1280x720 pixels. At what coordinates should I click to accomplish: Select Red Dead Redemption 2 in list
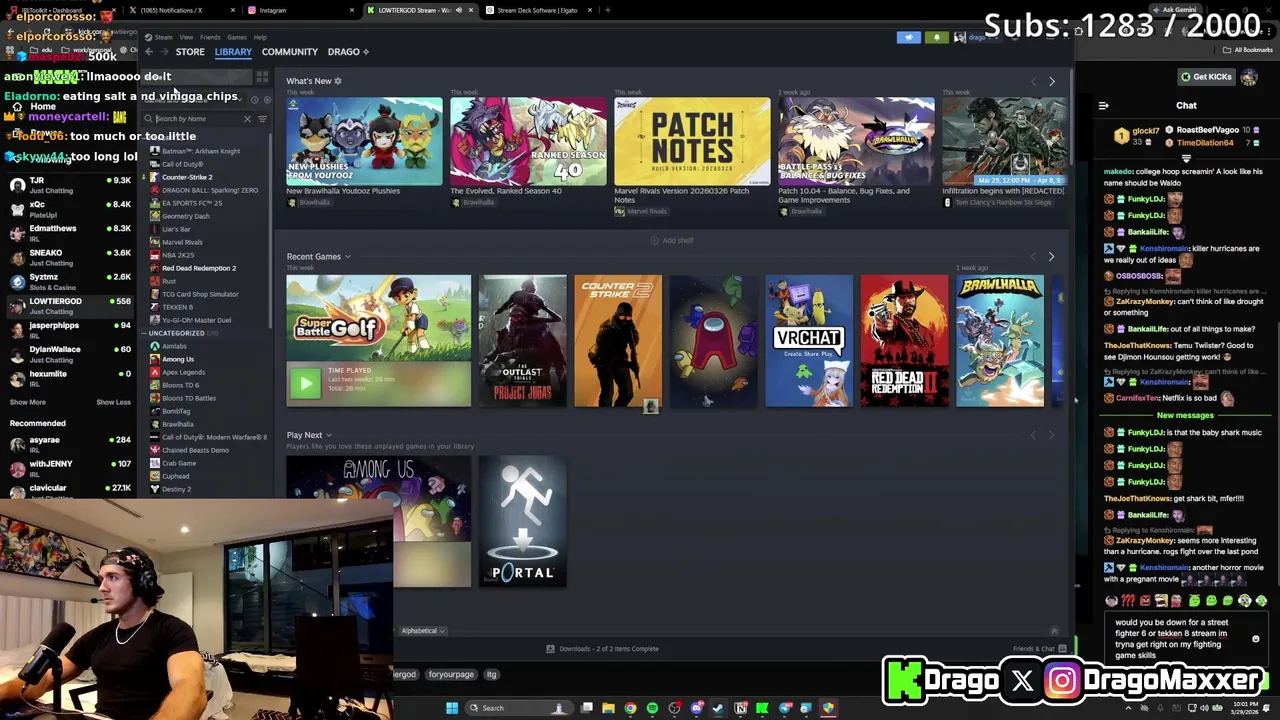199,268
